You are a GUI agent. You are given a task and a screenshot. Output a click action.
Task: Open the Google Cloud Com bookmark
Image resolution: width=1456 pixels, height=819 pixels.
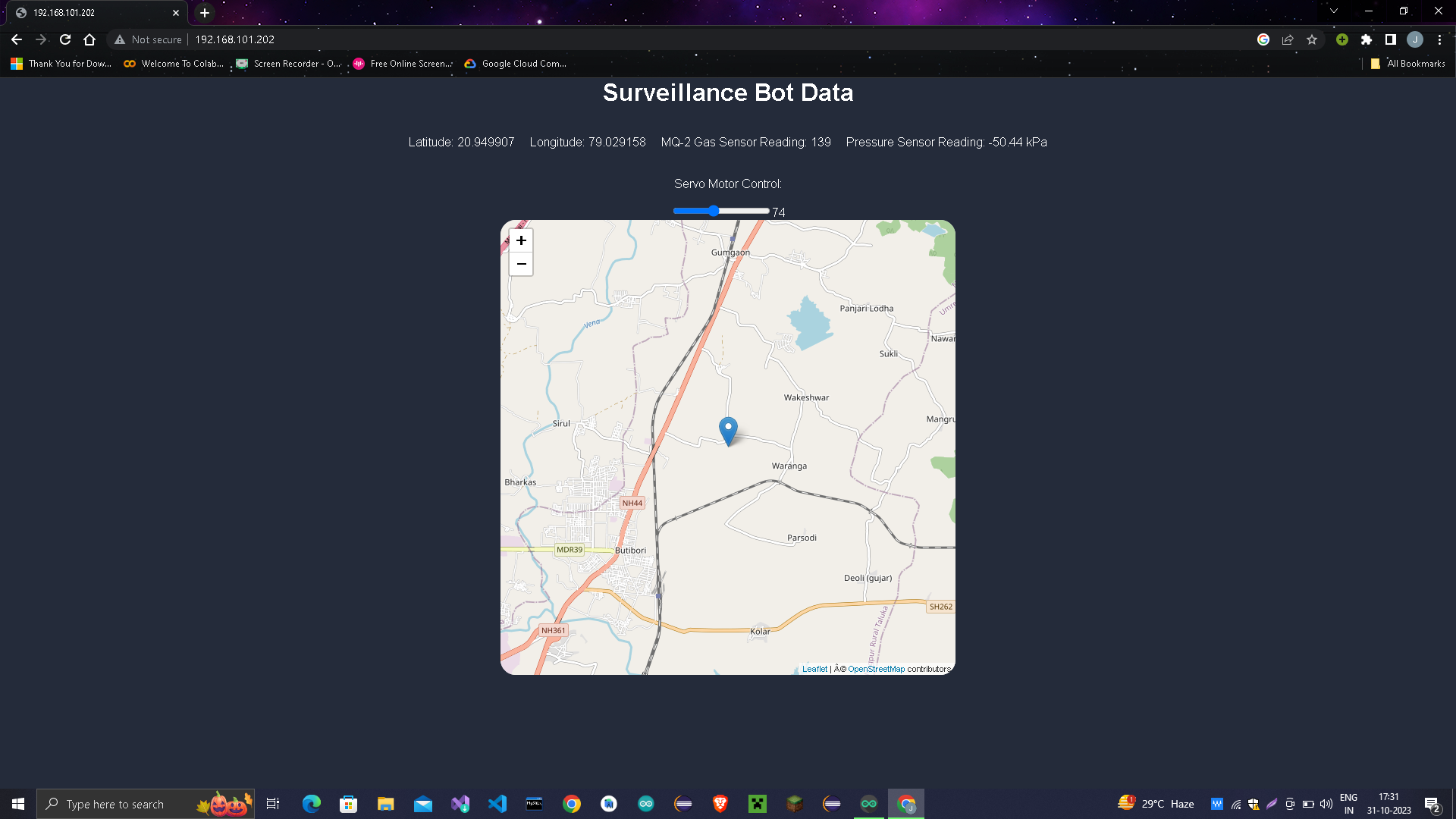[515, 64]
